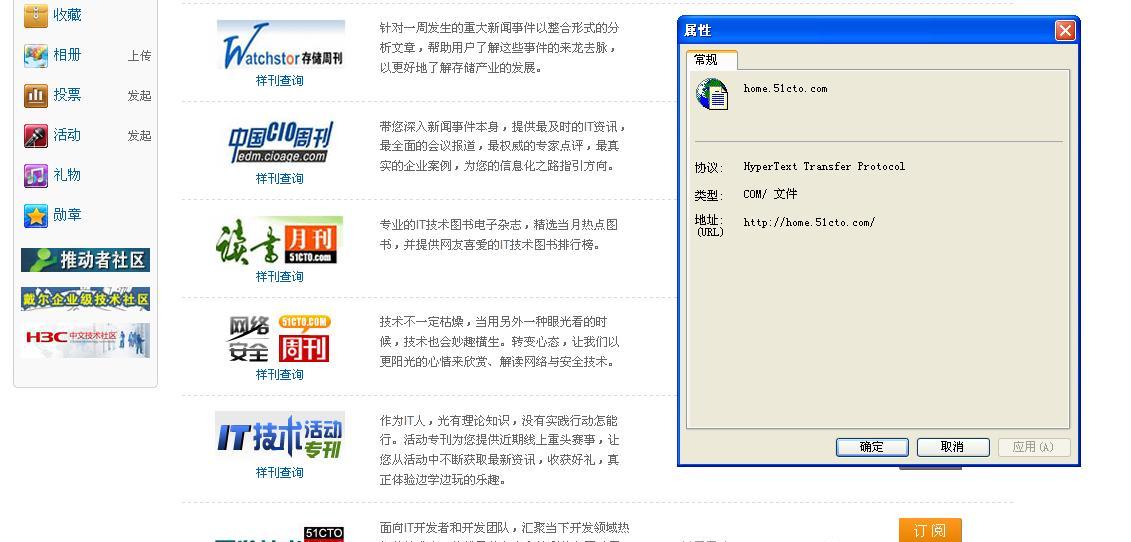1131x542 pixels.
Task: Close the 属性 dialog with red X
Action: 1065,30
